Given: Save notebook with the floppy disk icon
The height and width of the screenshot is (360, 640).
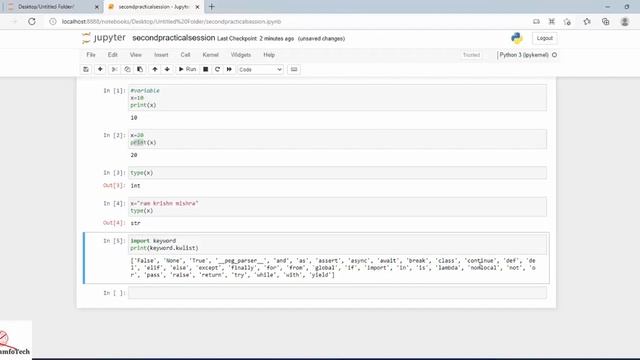Looking at the screenshot, I should click(86, 69).
